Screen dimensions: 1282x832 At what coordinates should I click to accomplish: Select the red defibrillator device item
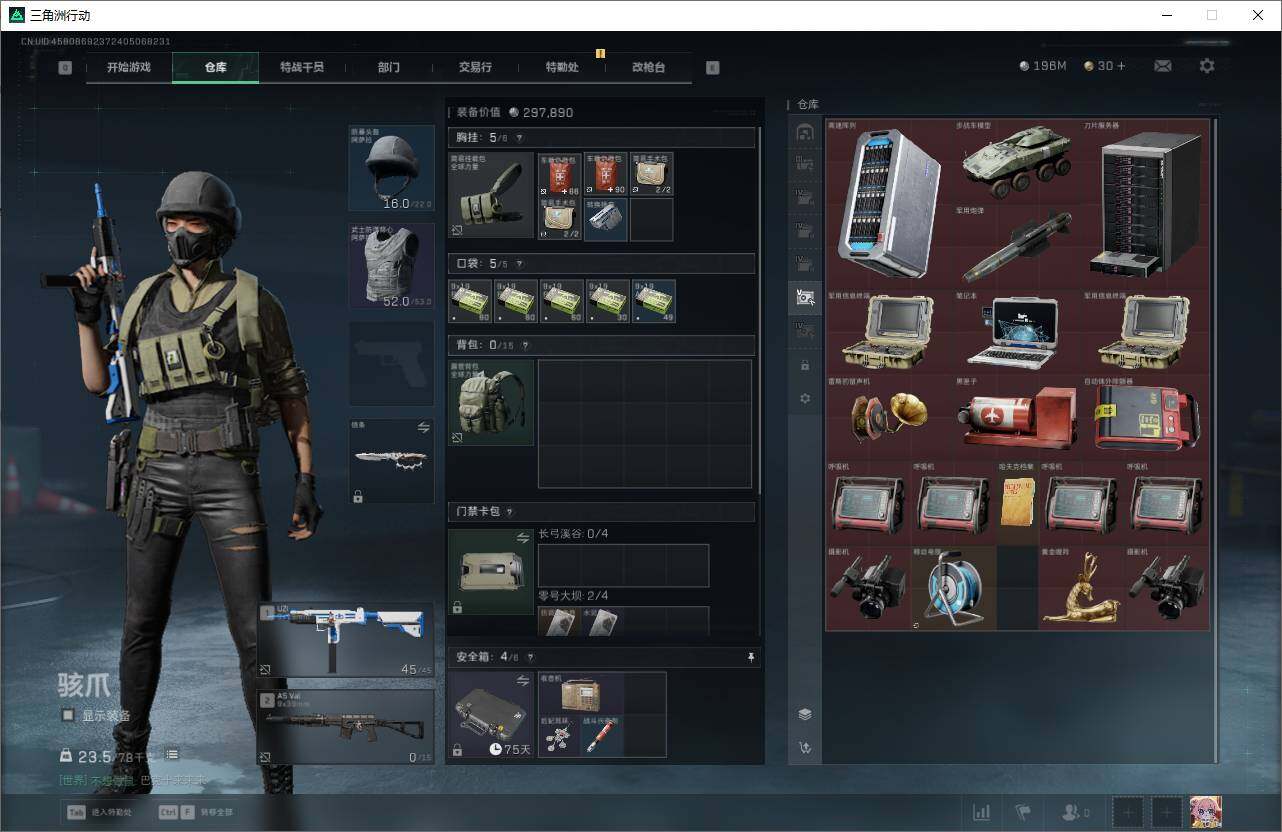point(1146,417)
